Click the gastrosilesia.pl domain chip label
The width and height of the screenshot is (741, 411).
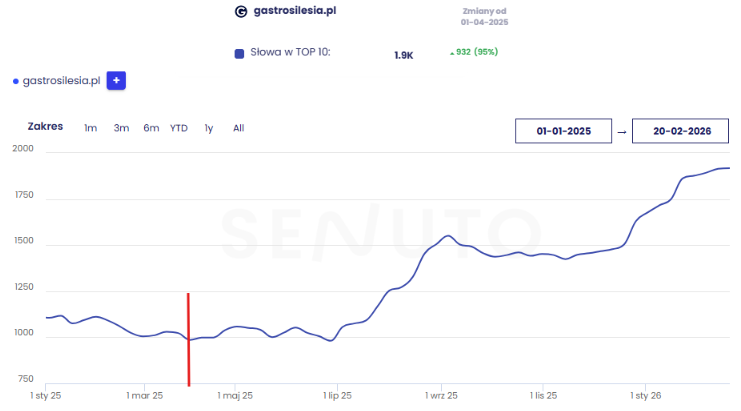coord(61,81)
